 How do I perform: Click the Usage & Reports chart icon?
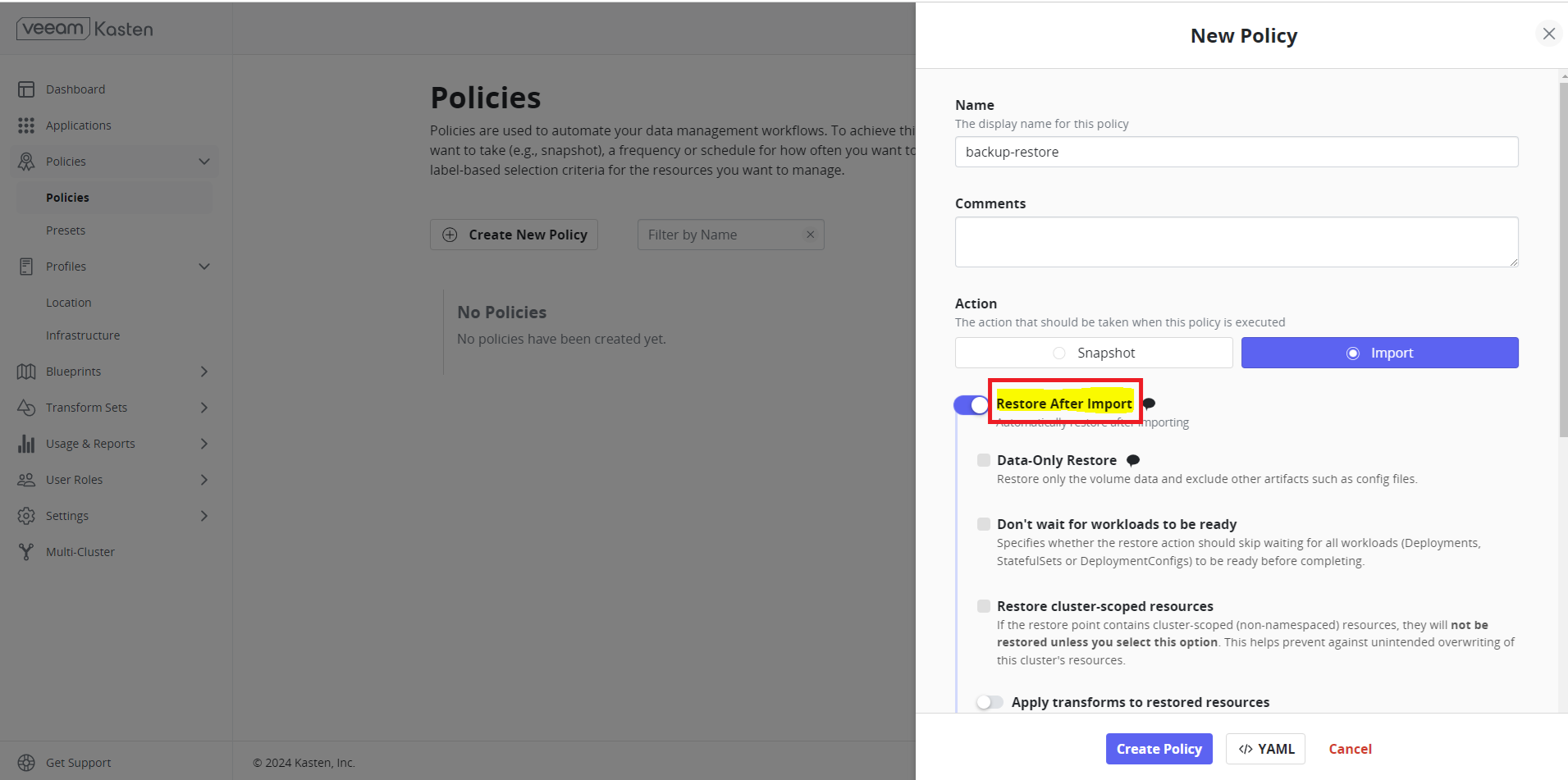(26, 444)
